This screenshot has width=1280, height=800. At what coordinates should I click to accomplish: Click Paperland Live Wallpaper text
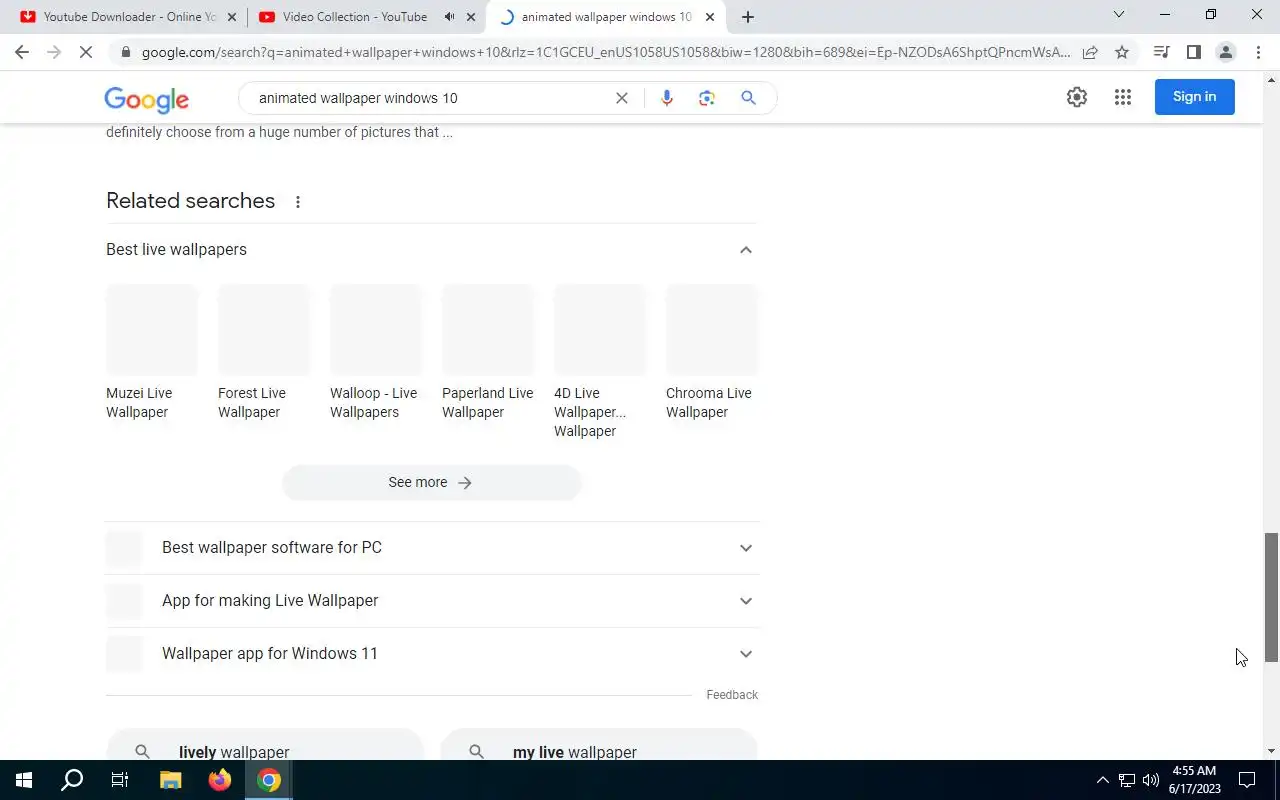point(488,403)
